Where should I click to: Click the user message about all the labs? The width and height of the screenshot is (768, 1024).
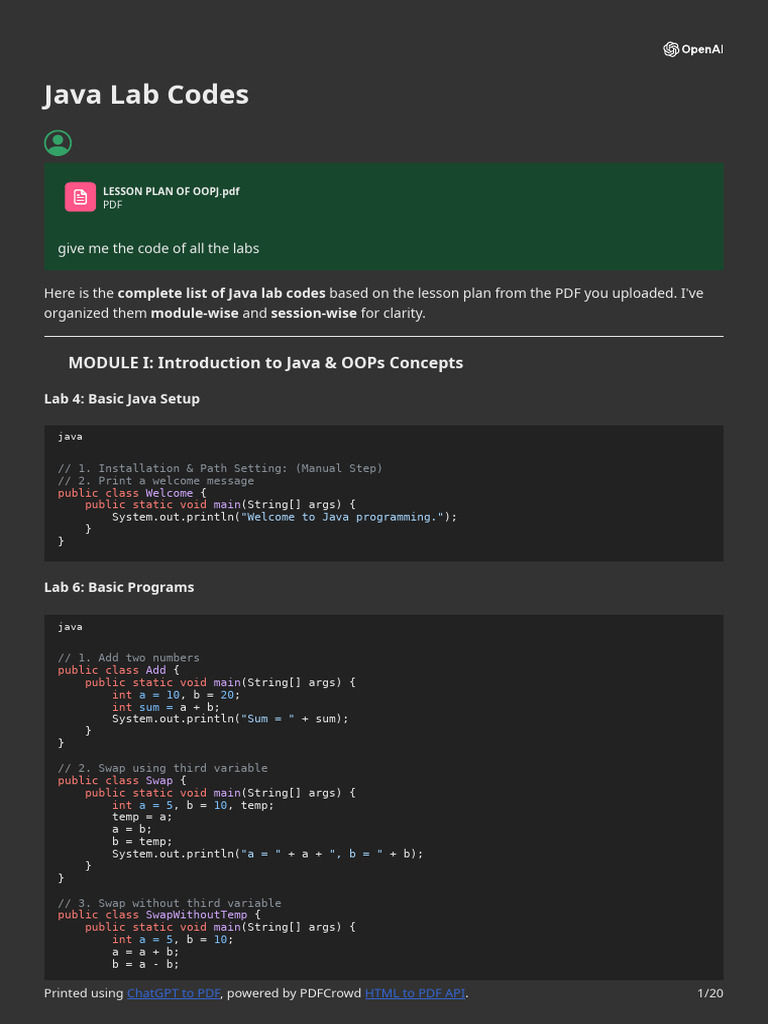click(158, 248)
